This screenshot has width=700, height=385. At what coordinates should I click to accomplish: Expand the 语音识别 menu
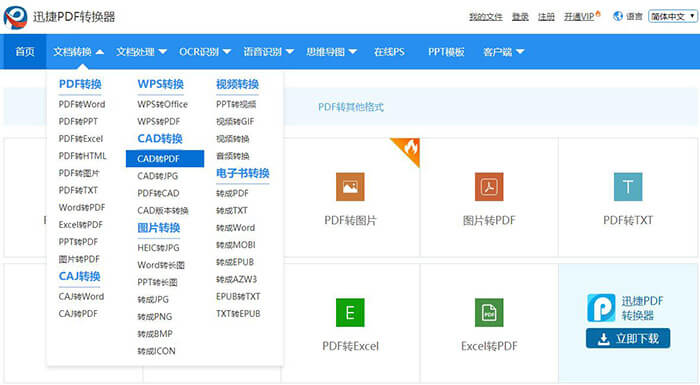pos(268,52)
